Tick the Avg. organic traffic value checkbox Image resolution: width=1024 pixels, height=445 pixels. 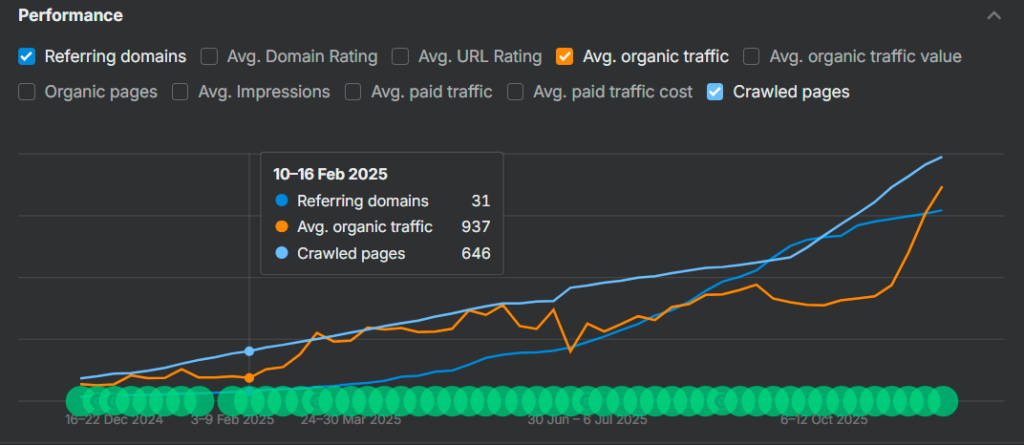752,56
